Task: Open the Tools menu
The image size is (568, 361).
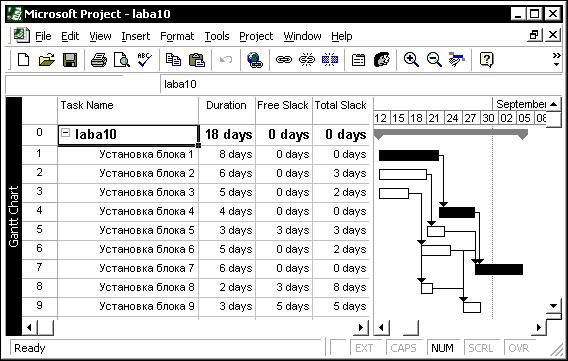Action: pos(217,36)
